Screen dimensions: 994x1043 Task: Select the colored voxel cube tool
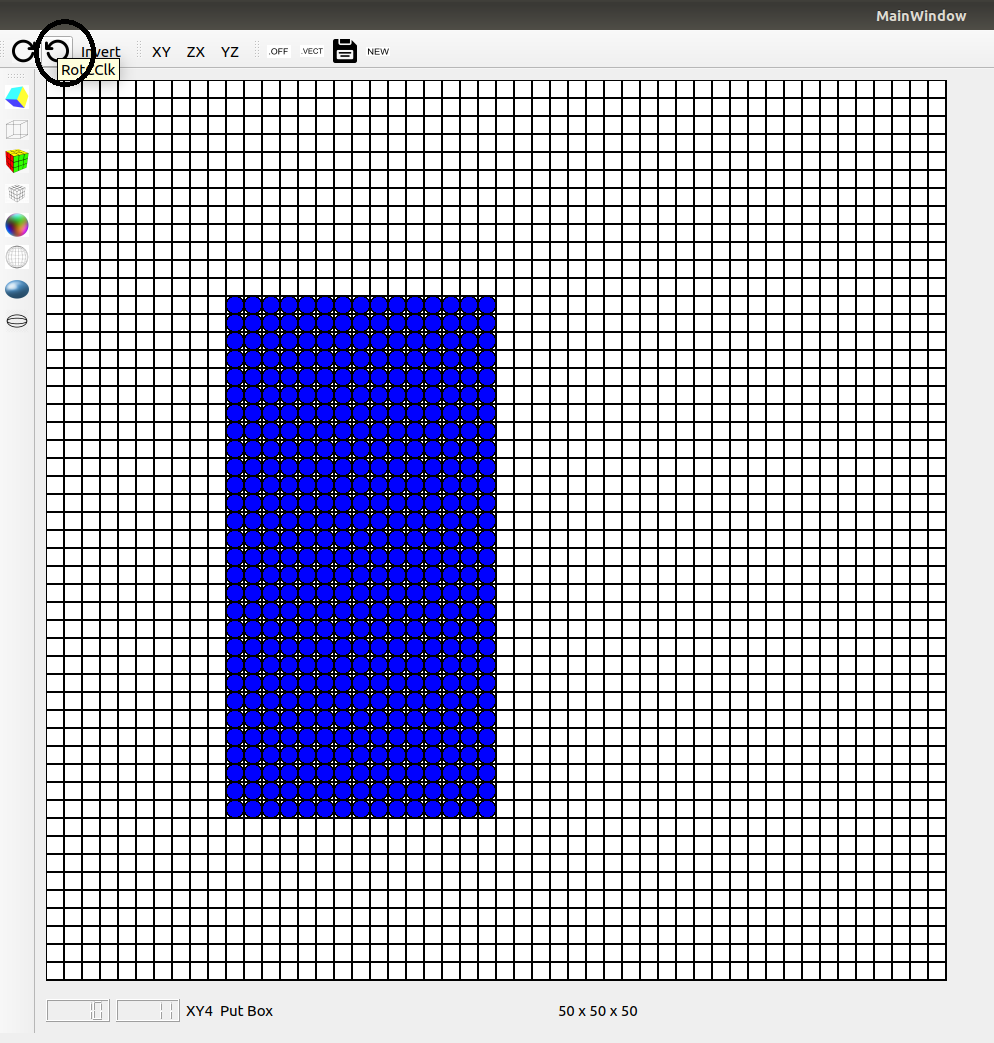[16, 161]
